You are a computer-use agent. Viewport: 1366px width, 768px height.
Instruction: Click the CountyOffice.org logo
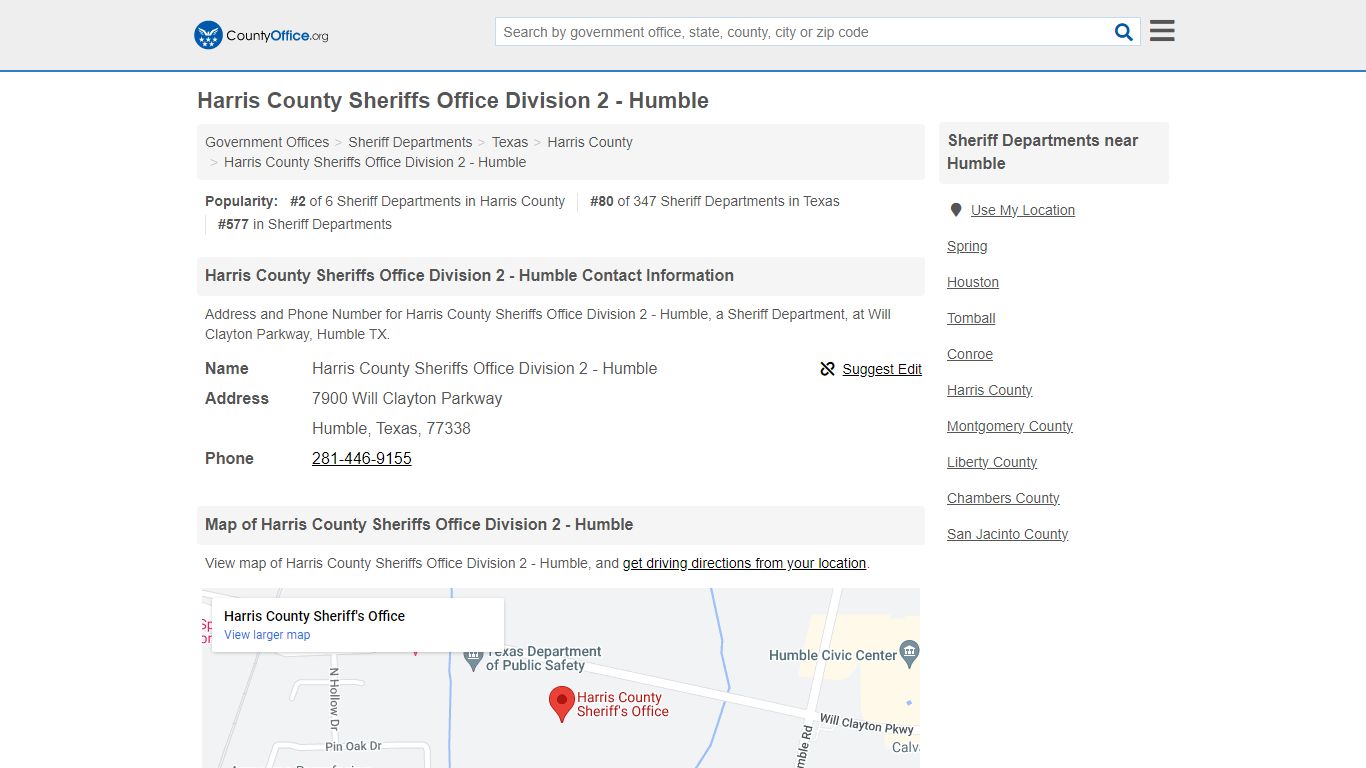[261, 35]
